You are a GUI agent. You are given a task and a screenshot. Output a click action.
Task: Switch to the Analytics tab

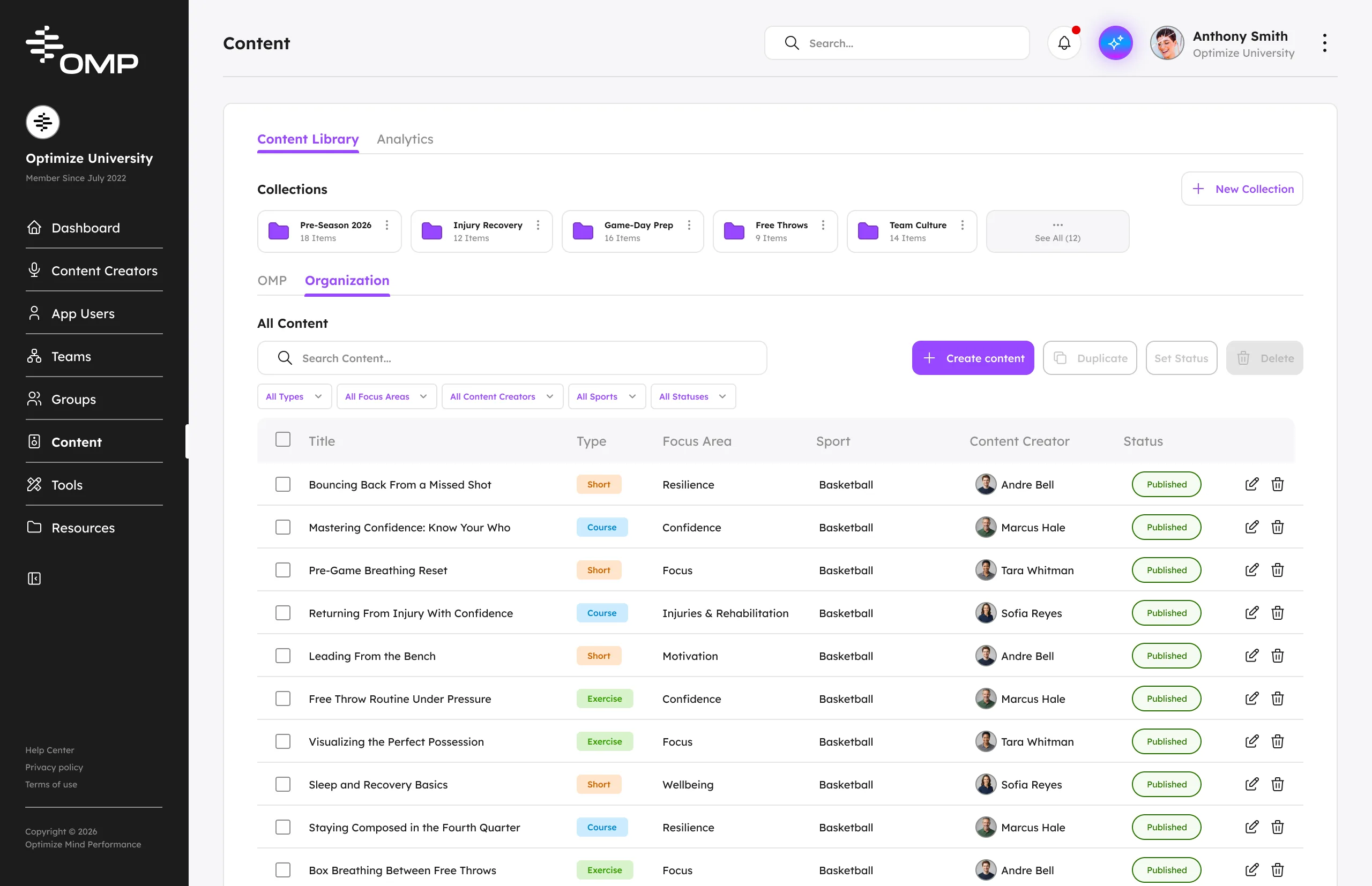[405, 139]
